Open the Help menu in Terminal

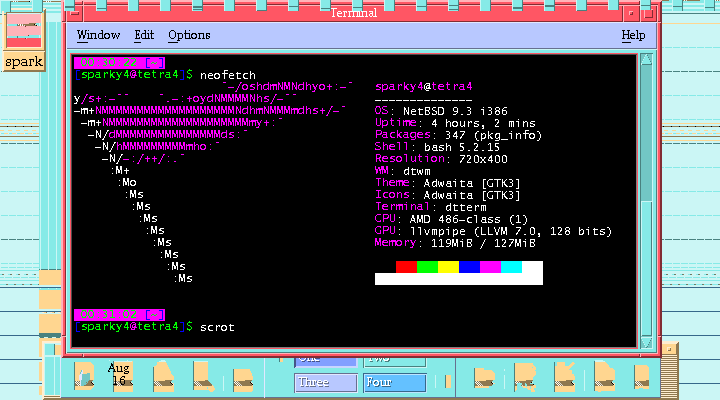pos(633,35)
